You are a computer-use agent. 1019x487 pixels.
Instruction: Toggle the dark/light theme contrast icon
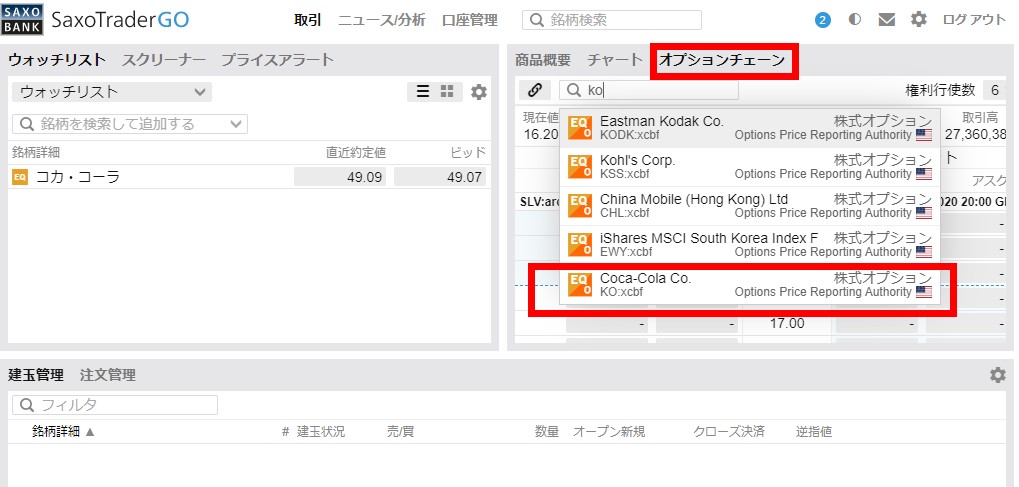click(855, 20)
